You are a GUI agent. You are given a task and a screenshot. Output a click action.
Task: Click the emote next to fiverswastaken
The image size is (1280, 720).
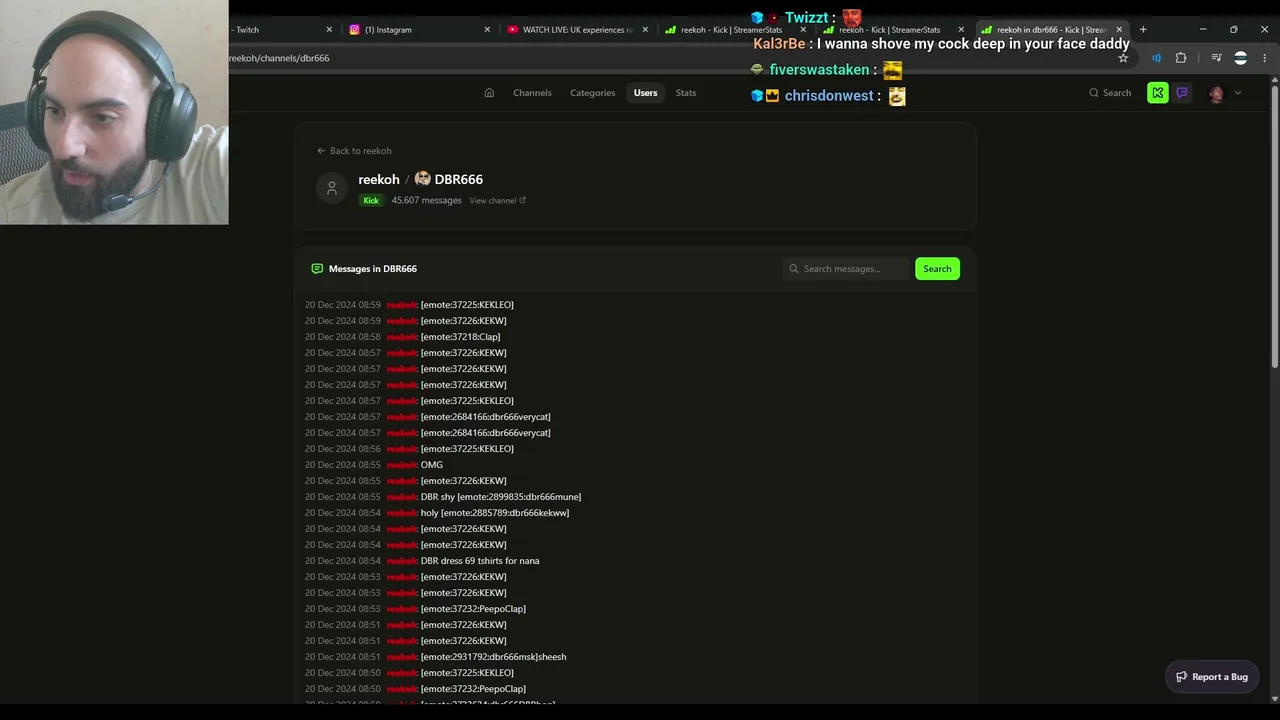tap(892, 70)
